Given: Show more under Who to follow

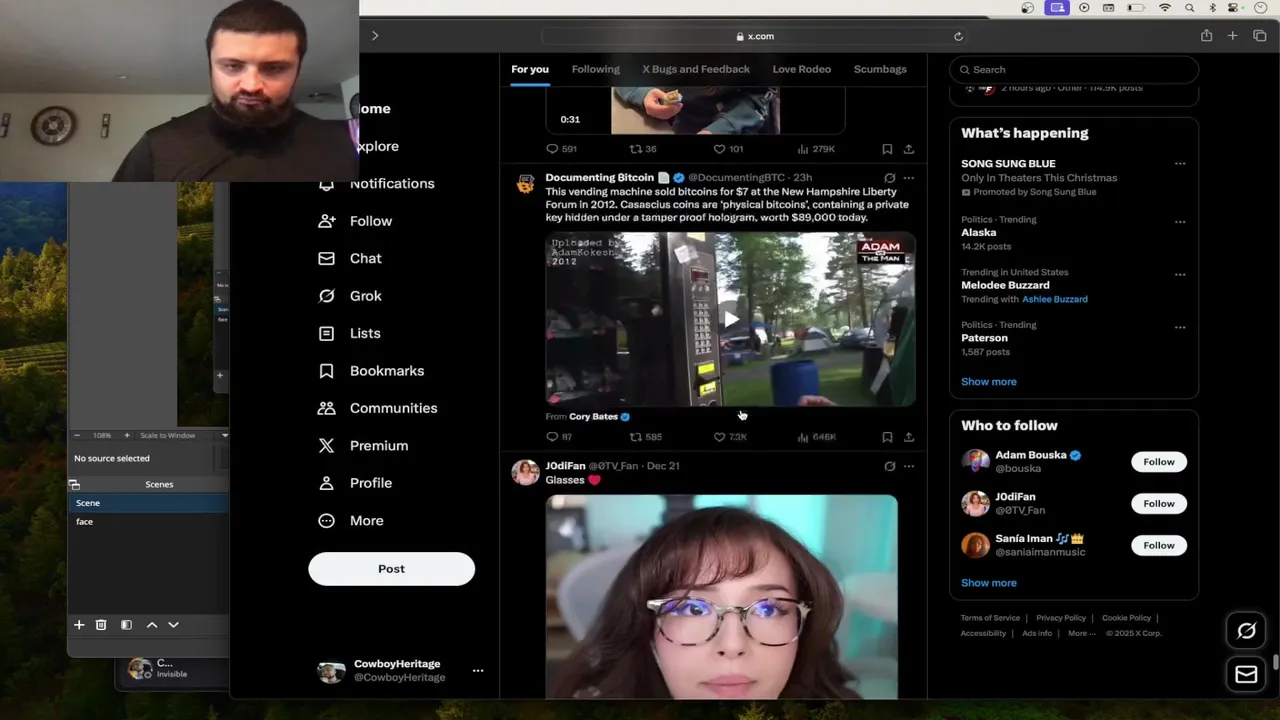Looking at the screenshot, I should (989, 583).
